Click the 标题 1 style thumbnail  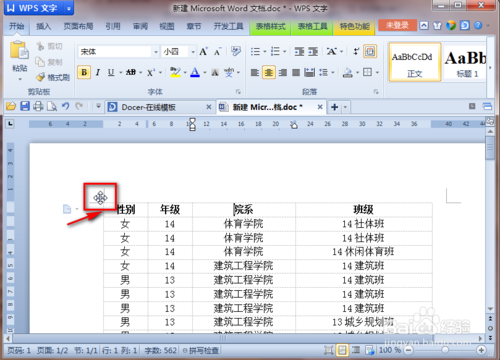point(466,62)
